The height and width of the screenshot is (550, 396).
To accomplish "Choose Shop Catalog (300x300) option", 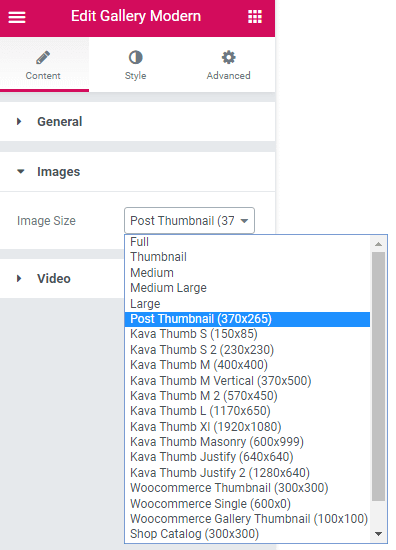I will [247, 534].
